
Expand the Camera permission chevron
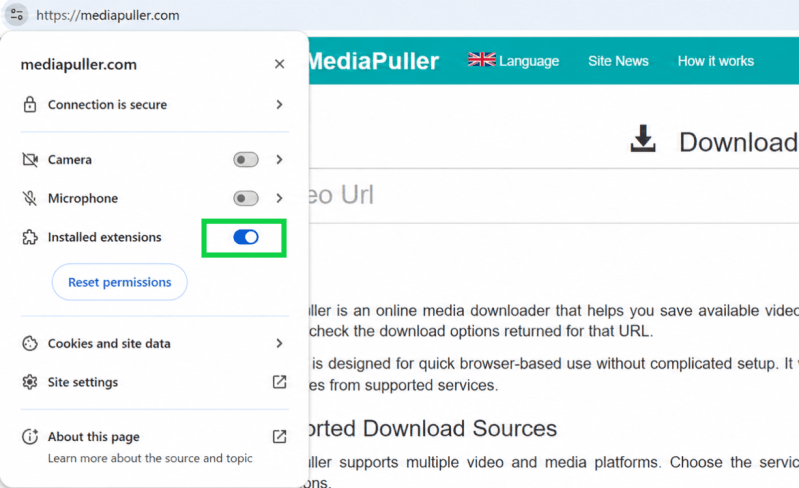279,159
